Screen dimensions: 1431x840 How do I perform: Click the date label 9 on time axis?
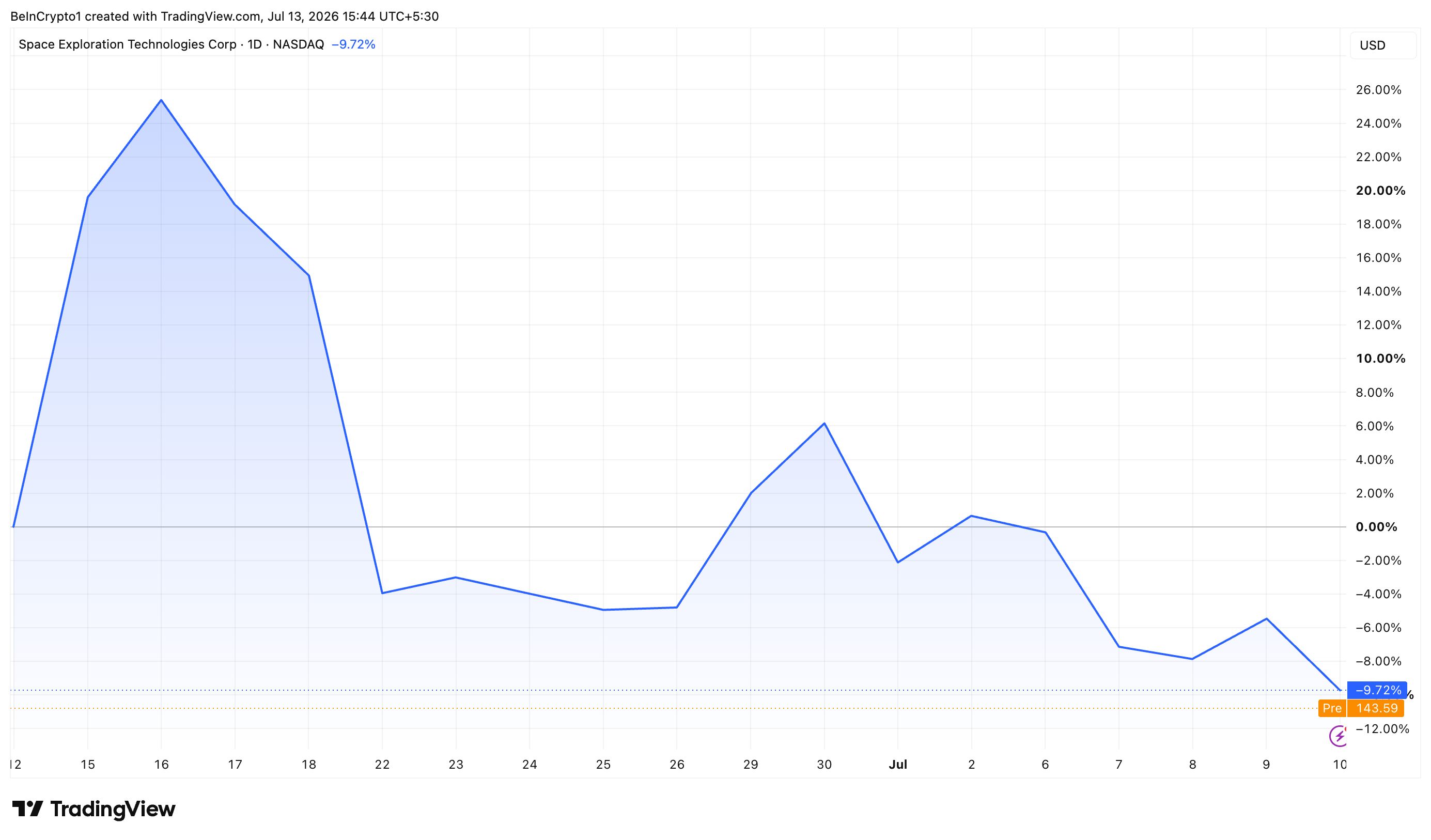click(1266, 765)
